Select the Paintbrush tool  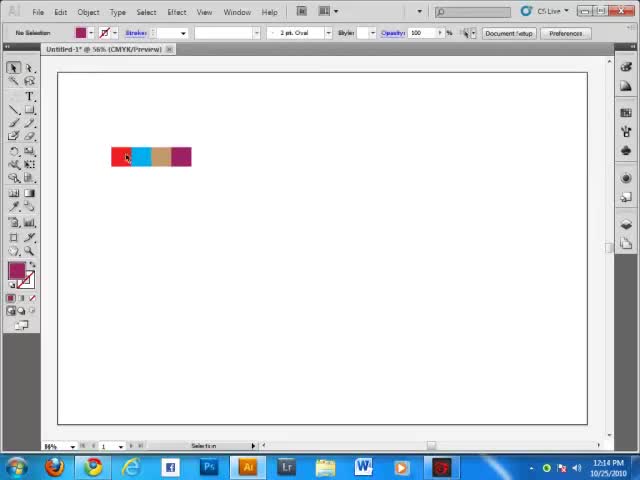click(x=13, y=123)
